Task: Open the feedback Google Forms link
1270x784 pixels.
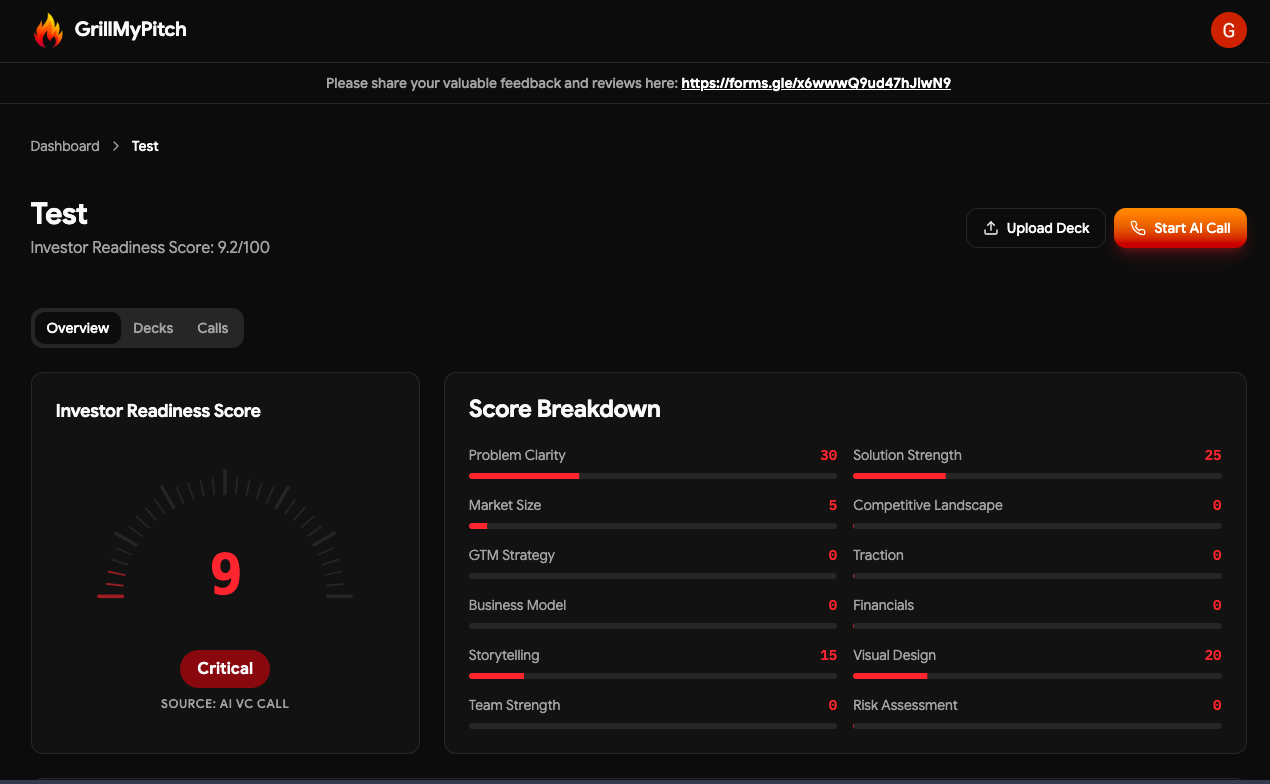Action: click(x=815, y=83)
